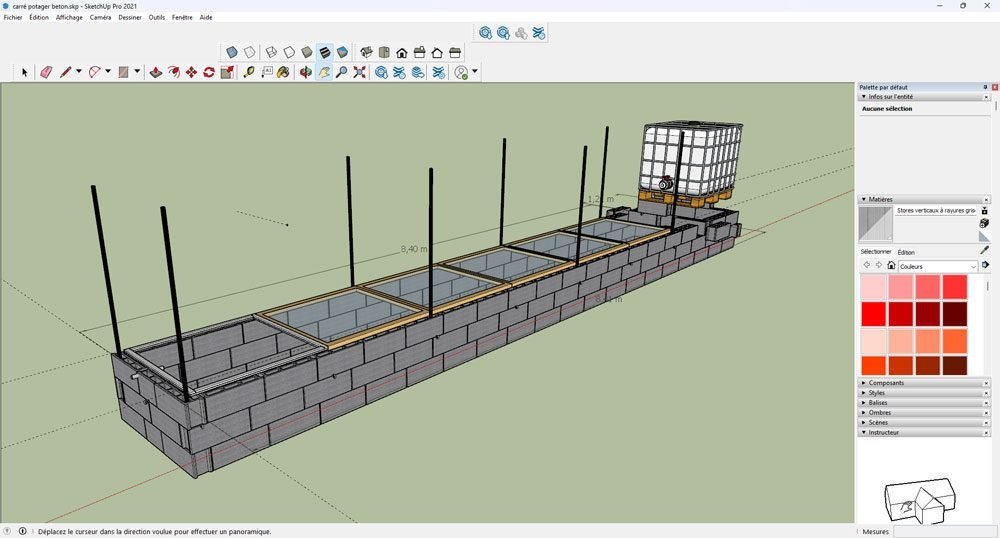The width and height of the screenshot is (1000, 538).
Task: Open the Line tool dropdown arrow
Action: pyautogui.click(x=78, y=71)
